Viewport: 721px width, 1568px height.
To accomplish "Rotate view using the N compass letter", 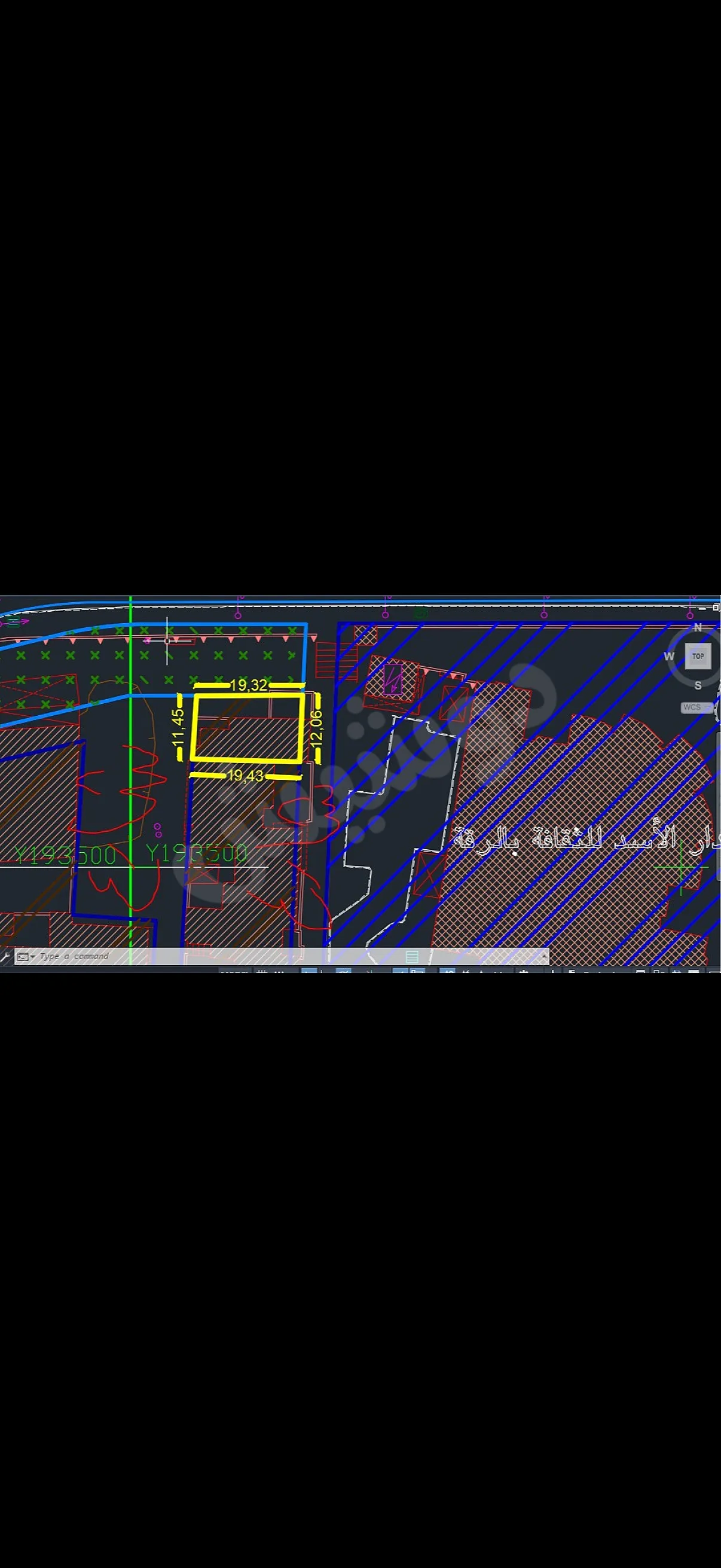I will pos(698,627).
